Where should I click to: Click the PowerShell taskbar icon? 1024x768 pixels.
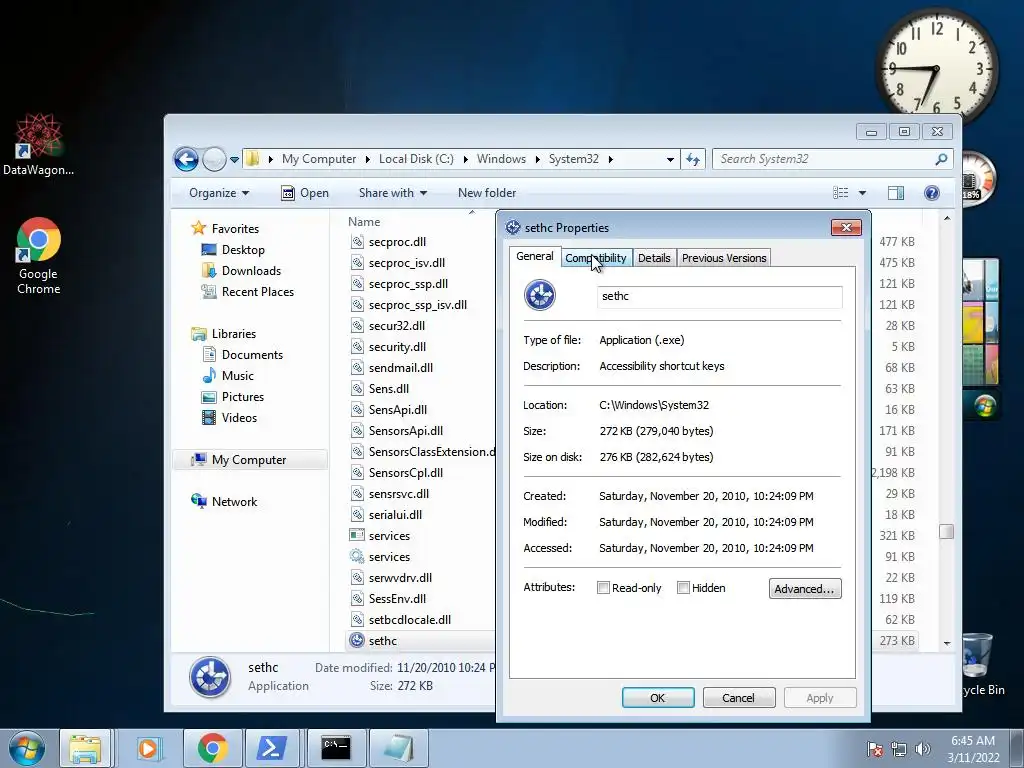coord(272,748)
